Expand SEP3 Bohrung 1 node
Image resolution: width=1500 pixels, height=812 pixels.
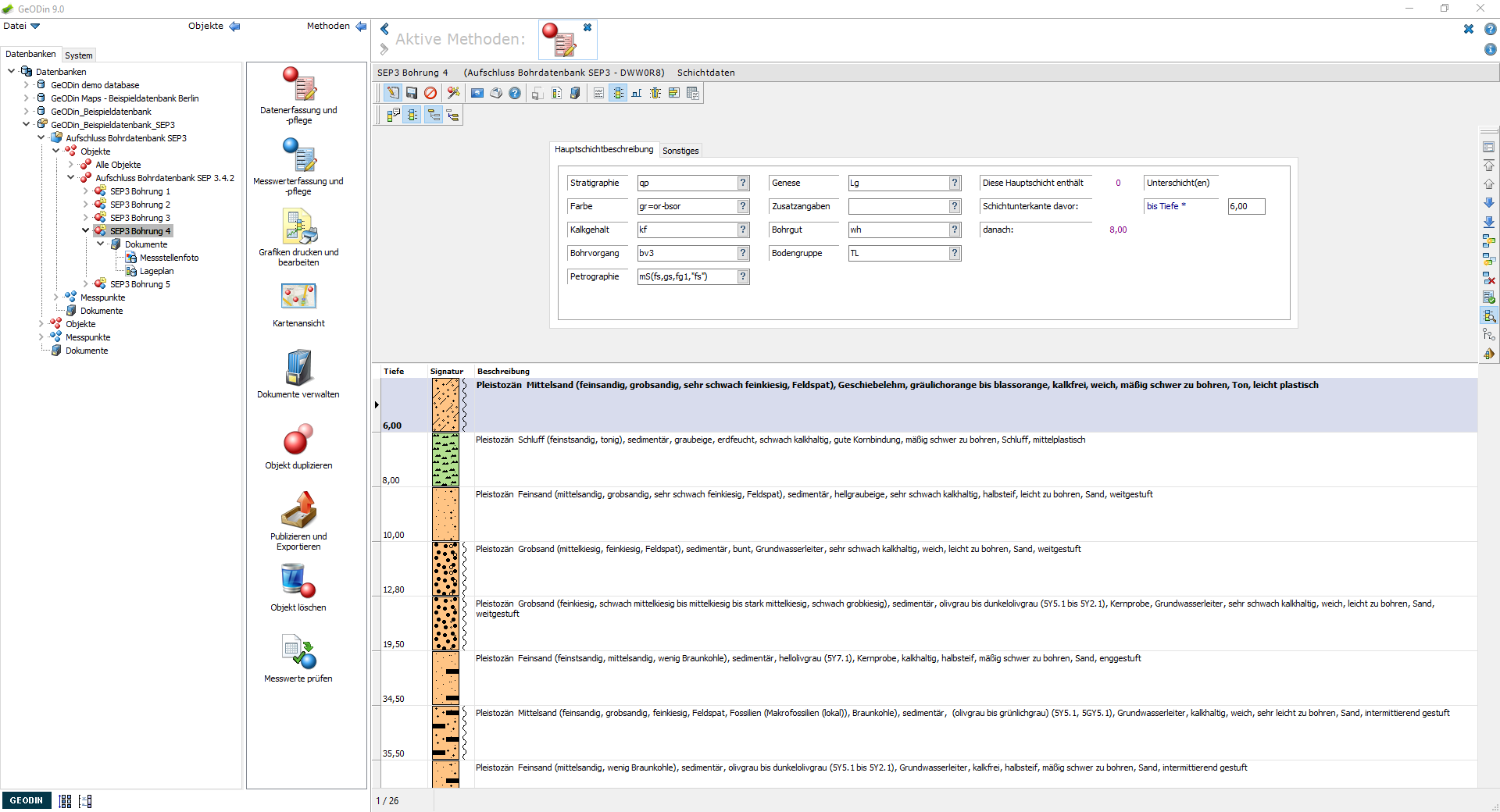coord(86,191)
